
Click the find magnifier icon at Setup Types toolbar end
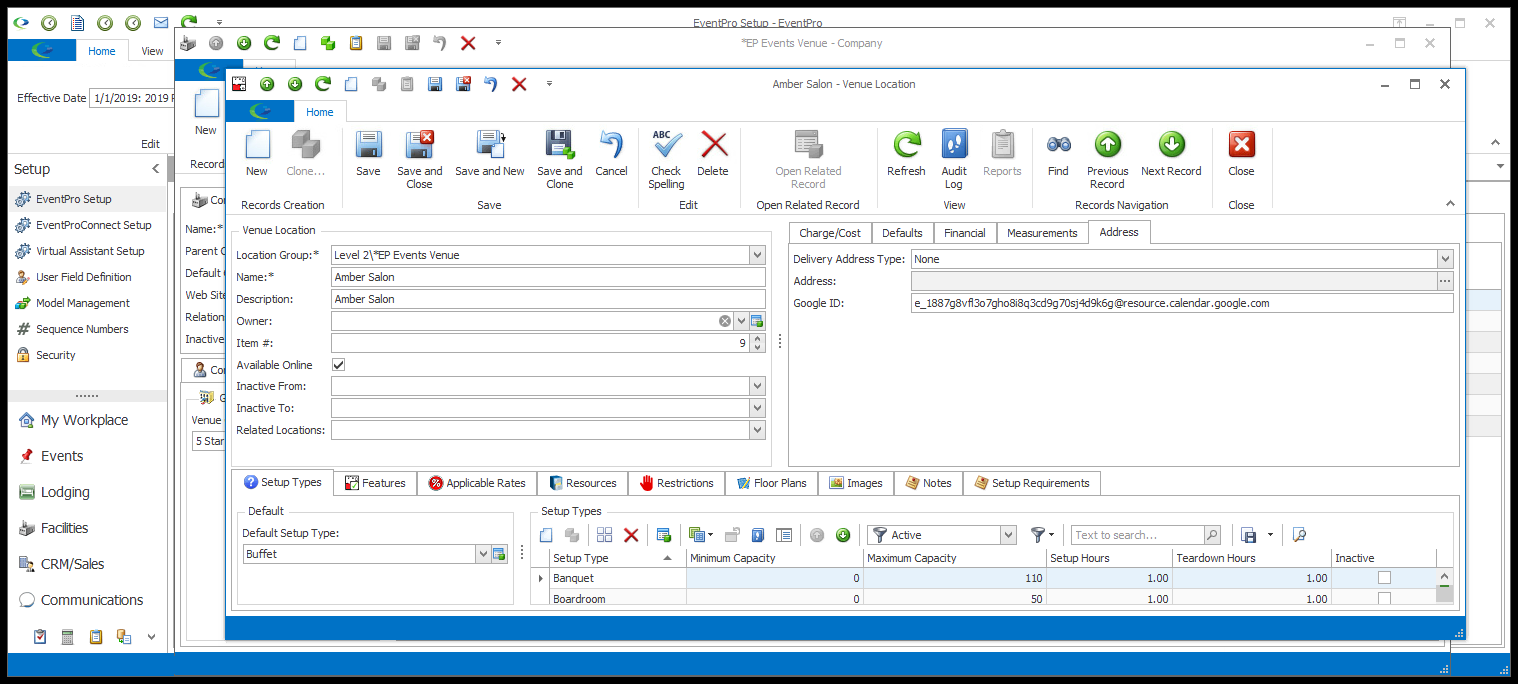pos(1298,535)
